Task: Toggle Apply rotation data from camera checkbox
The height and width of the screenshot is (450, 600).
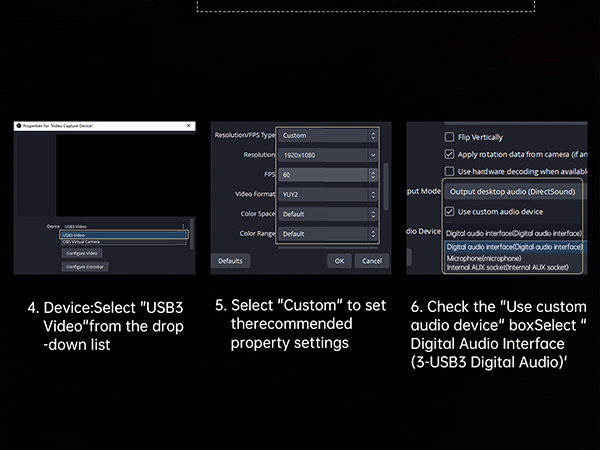Action: click(x=450, y=154)
